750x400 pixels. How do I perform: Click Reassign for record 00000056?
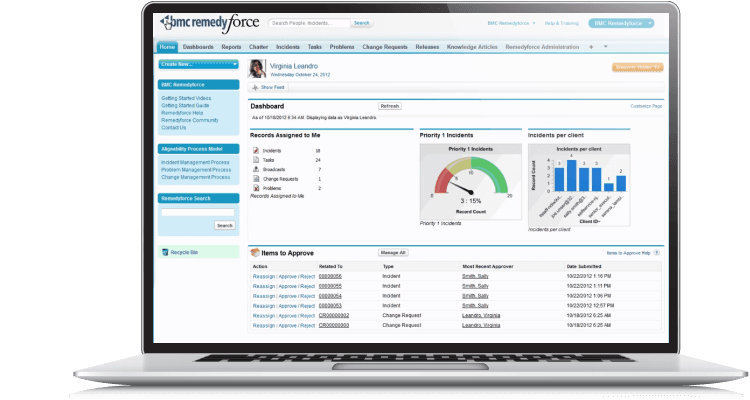[x=264, y=277]
